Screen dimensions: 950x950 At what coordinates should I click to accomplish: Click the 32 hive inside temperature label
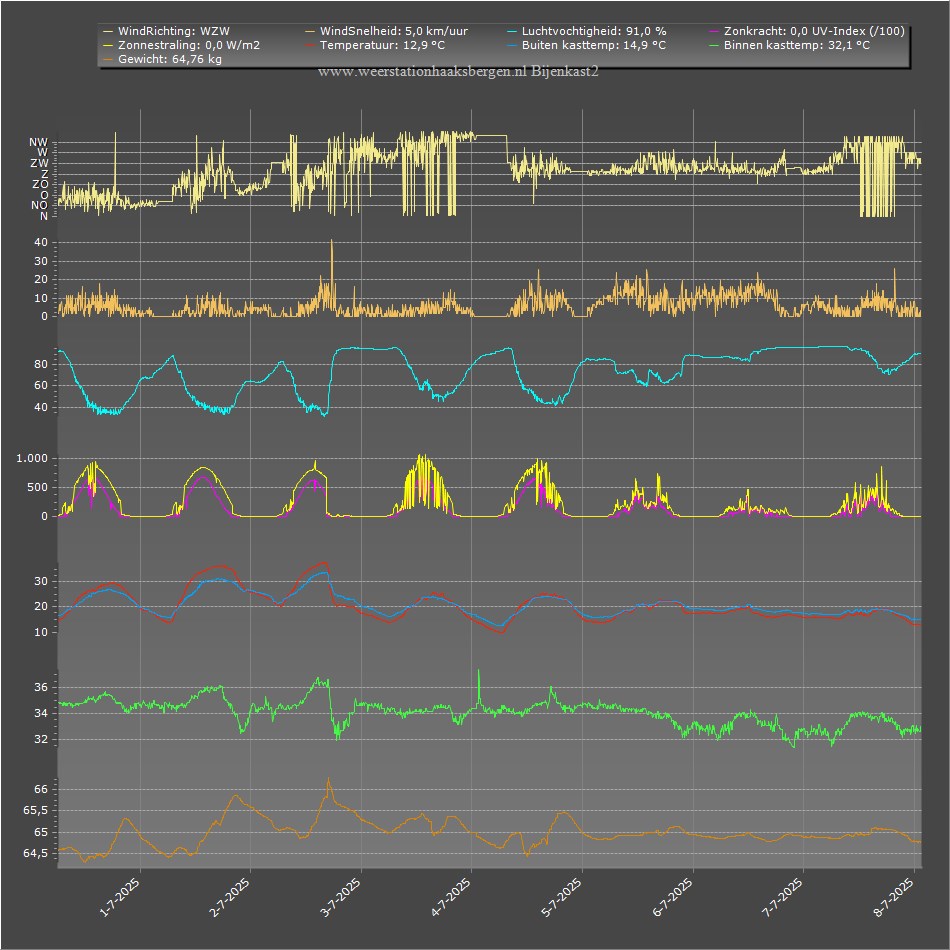point(41,739)
